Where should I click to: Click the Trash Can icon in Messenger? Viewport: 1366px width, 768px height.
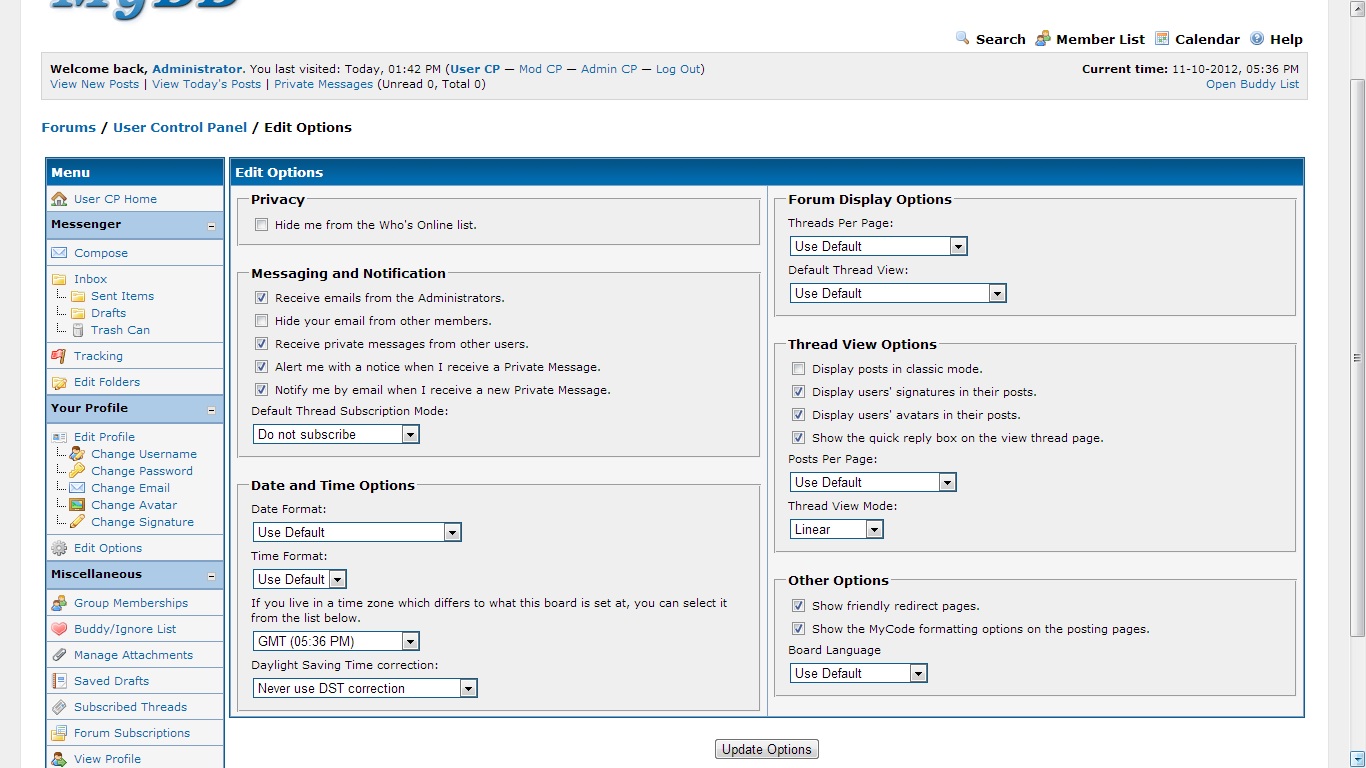coord(77,330)
